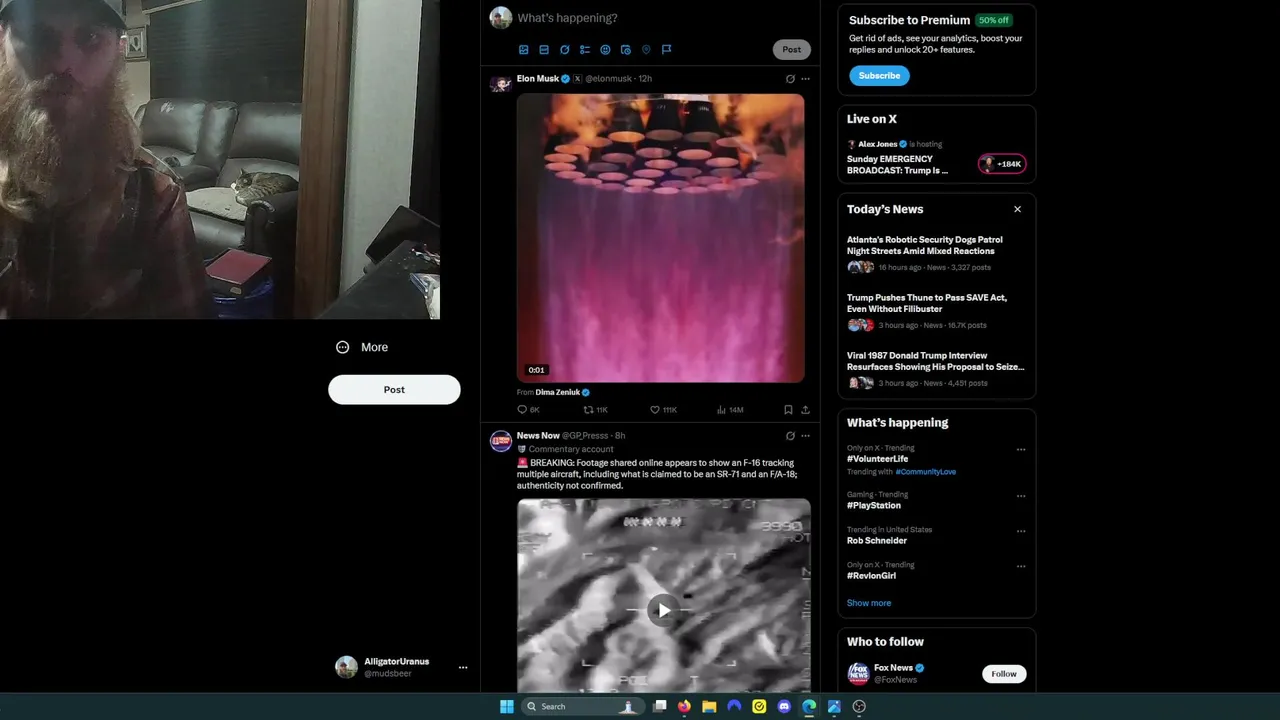The image size is (1280, 720).
Task: Click the gray Post button in composer
Action: pyautogui.click(x=792, y=49)
